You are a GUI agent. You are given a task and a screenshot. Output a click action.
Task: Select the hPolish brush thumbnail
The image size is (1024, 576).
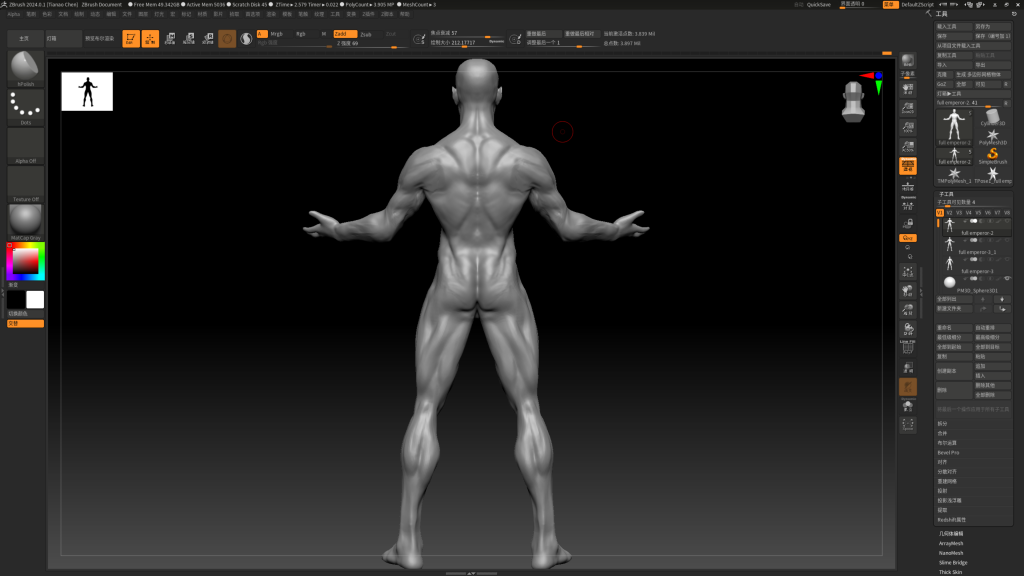(25, 68)
